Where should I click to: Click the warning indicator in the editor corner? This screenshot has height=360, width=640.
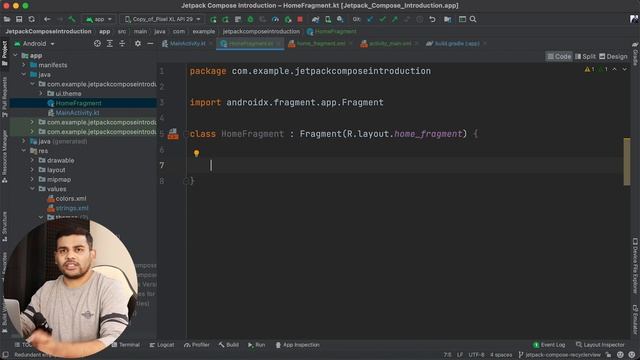pyautogui.click(x=589, y=69)
